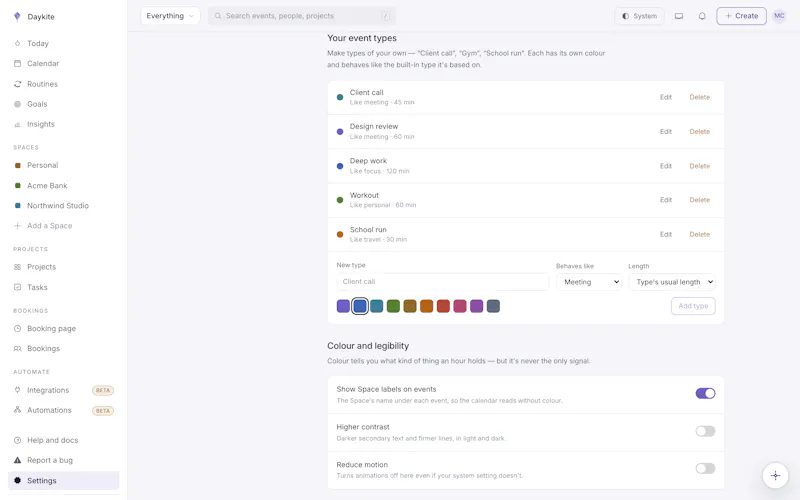Screen dimensions: 800x500
Task: Click the Create button
Action: click(741, 16)
